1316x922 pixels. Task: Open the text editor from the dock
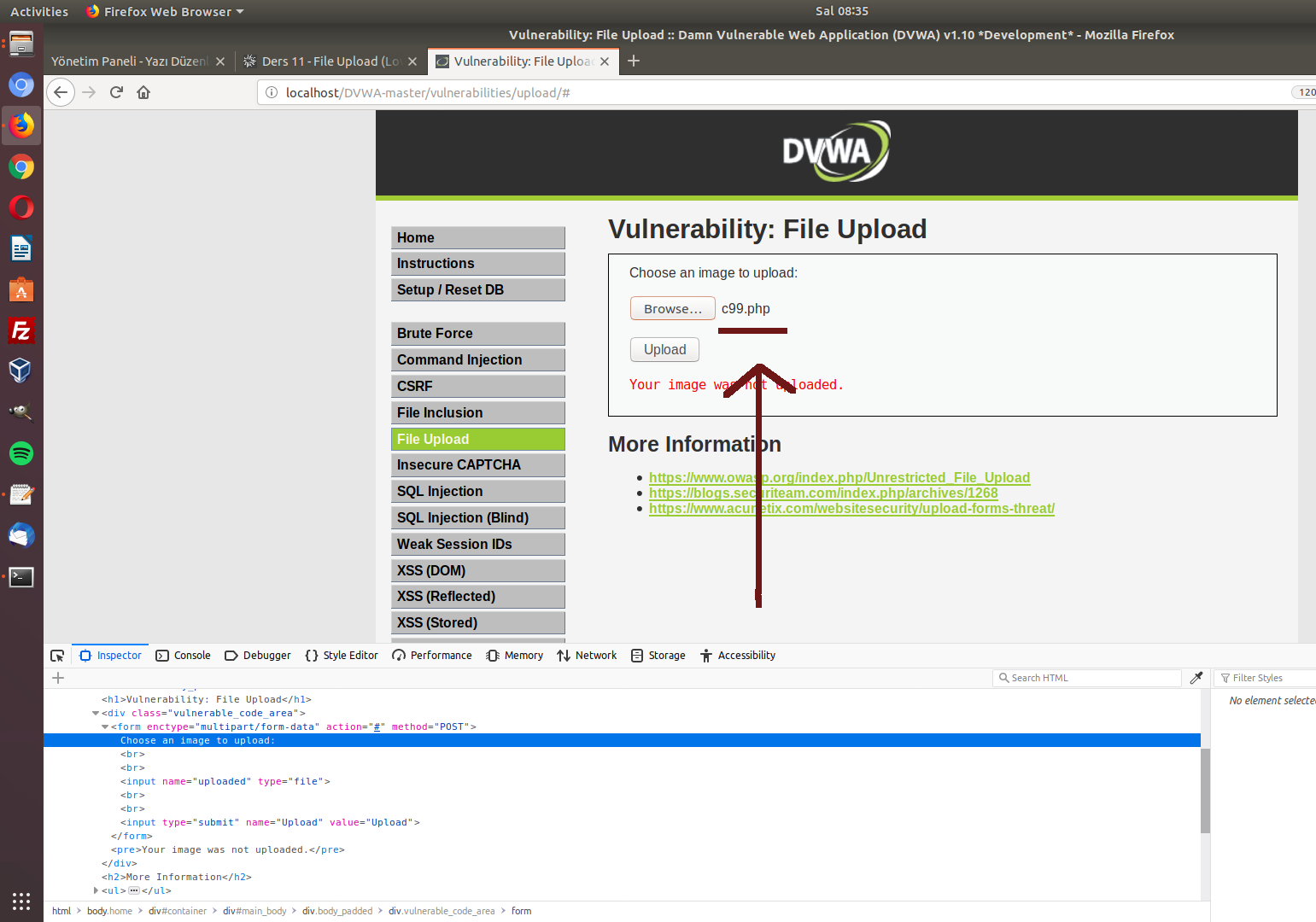pos(21,494)
